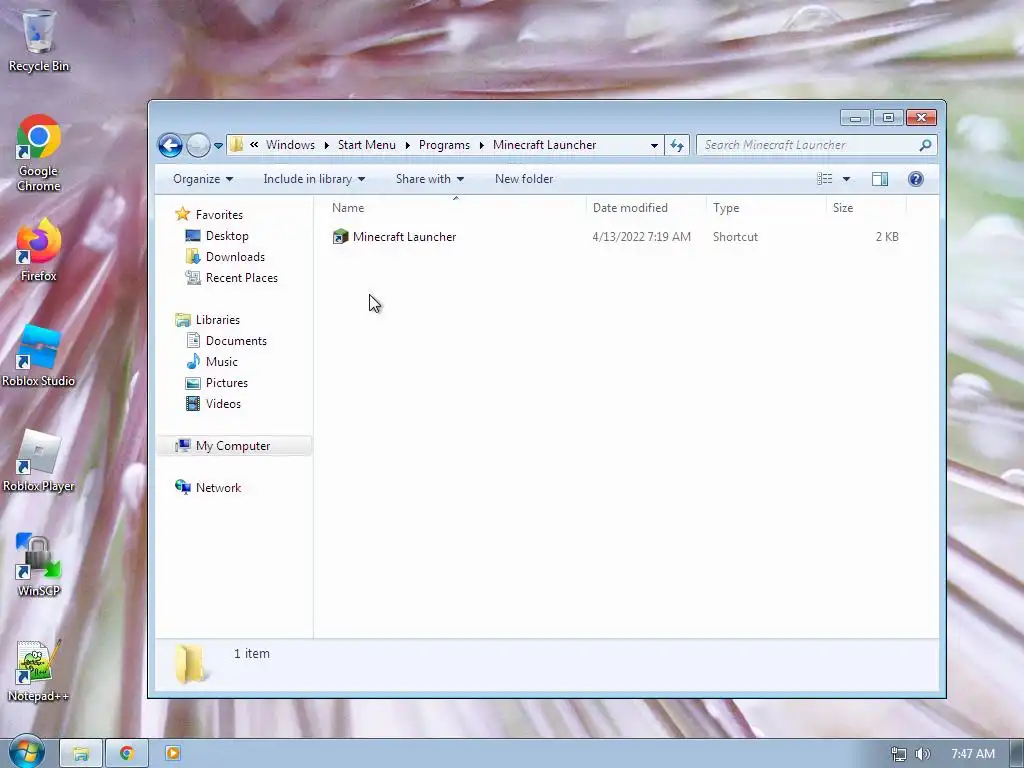Click Start Menu in the breadcrumb path
The image size is (1024, 768).
click(x=366, y=145)
